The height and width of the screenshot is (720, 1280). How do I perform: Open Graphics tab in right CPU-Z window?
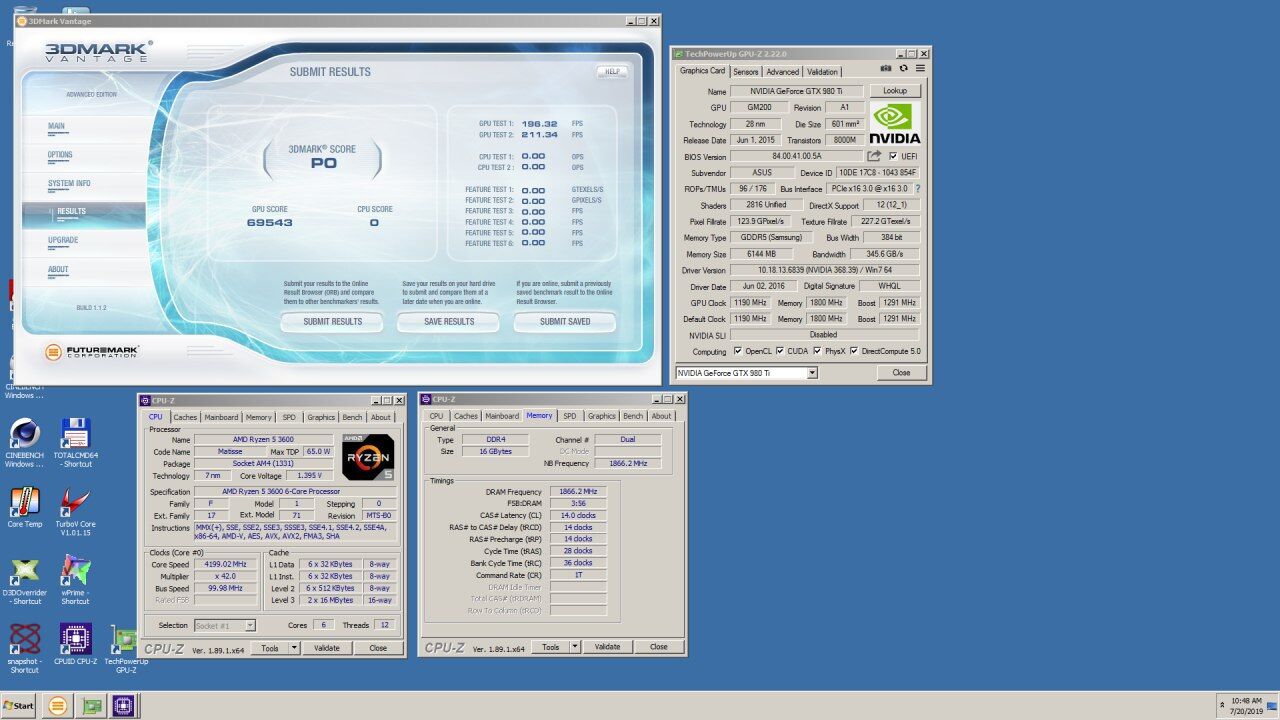(602, 416)
